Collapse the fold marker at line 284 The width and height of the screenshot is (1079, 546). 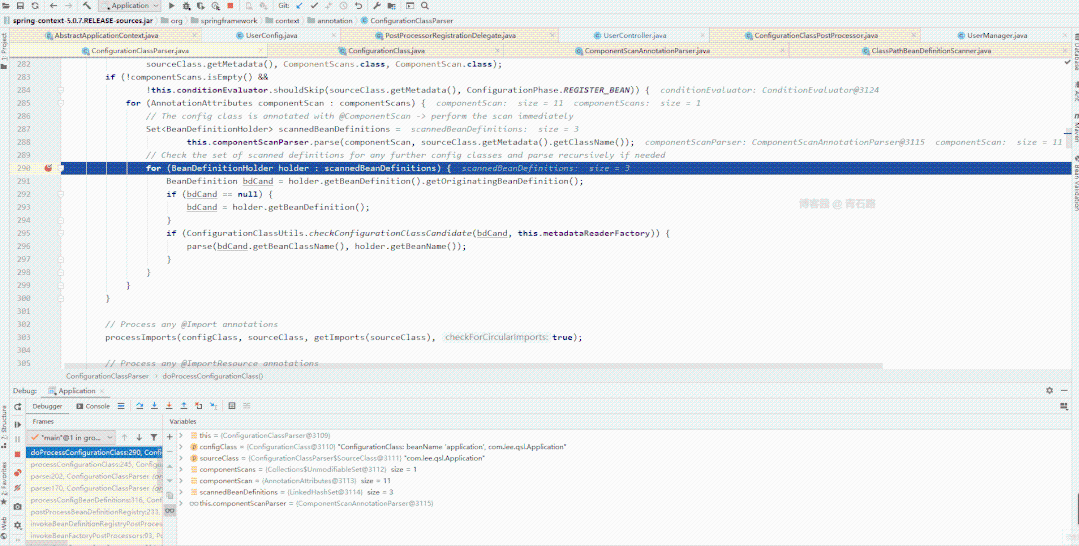pos(61,90)
